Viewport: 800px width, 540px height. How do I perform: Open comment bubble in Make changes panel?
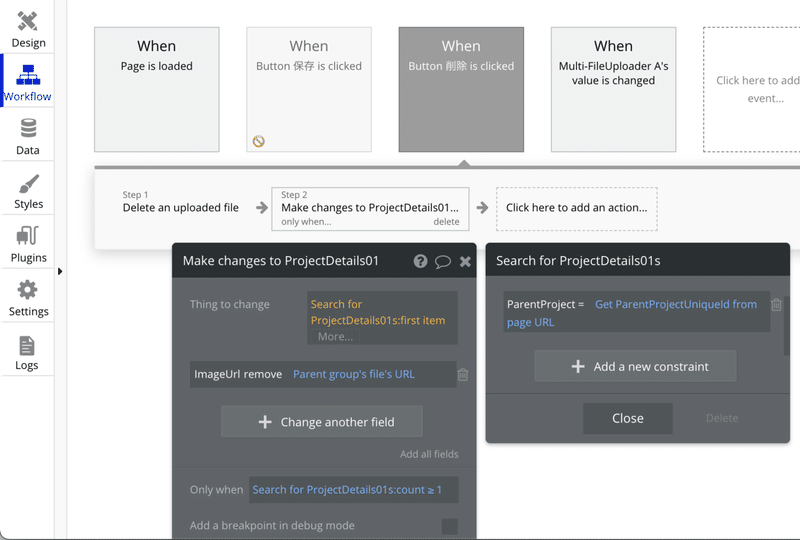tap(442, 262)
